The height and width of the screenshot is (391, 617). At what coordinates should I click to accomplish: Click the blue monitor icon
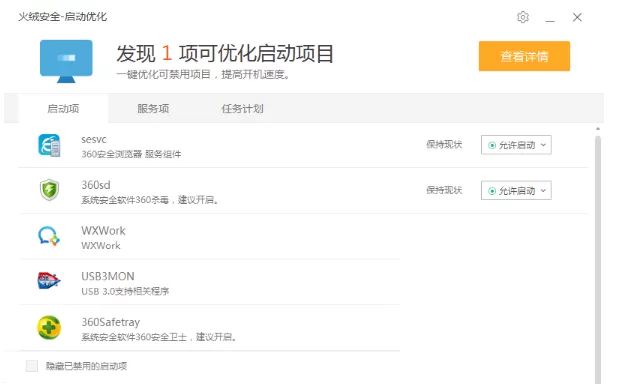click(x=66, y=61)
